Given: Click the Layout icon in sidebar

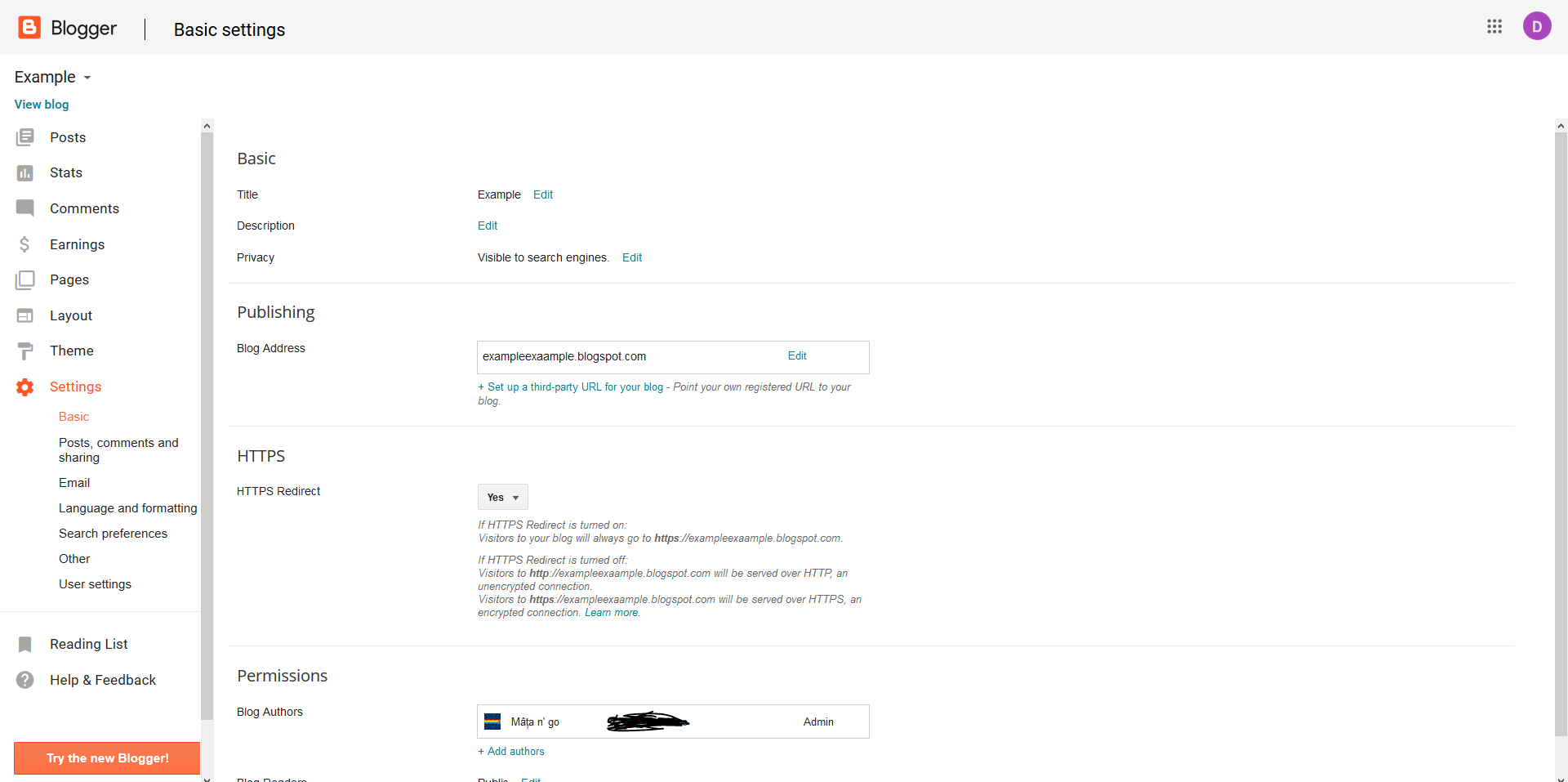Looking at the screenshot, I should tap(25, 315).
